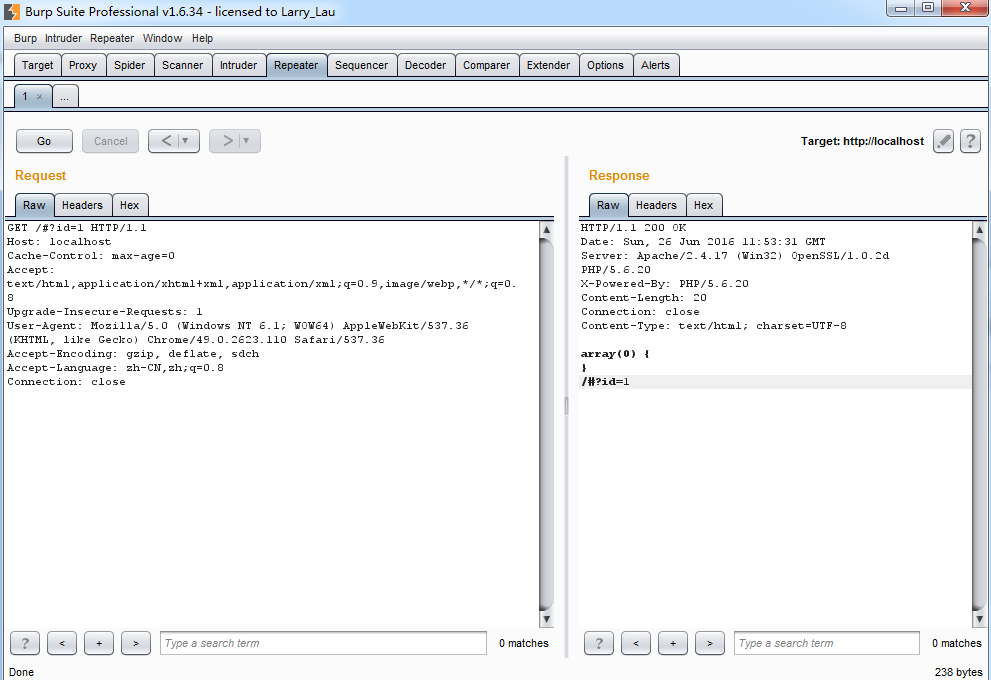Switch to the Extender tab
The image size is (991, 680).
tap(548, 65)
